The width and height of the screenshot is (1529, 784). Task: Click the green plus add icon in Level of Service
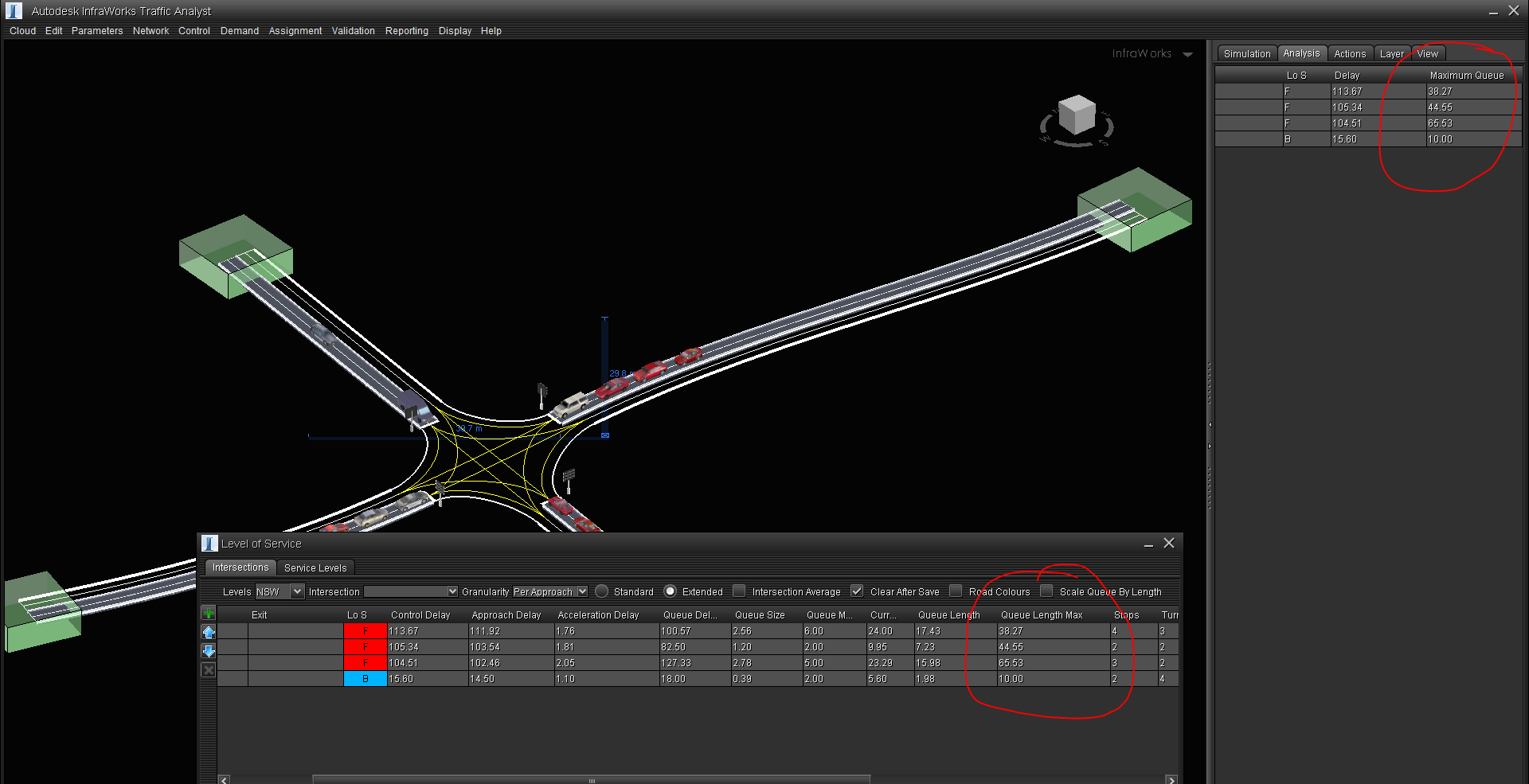(208, 613)
